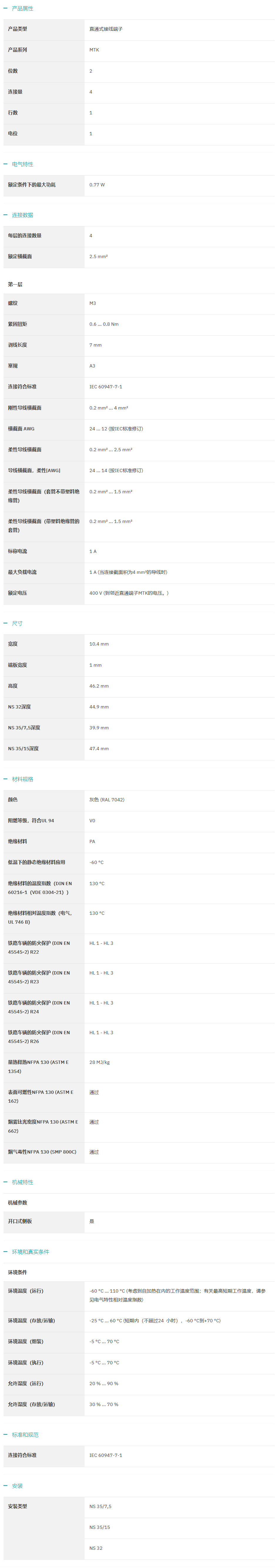
Task: Select the flammability rating V0
Action: 93,820
